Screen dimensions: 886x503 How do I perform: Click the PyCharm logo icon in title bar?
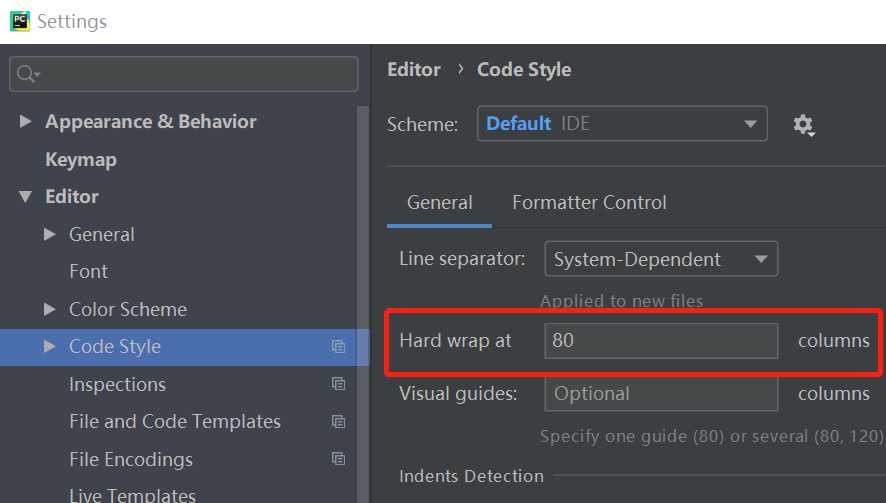coord(19,20)
